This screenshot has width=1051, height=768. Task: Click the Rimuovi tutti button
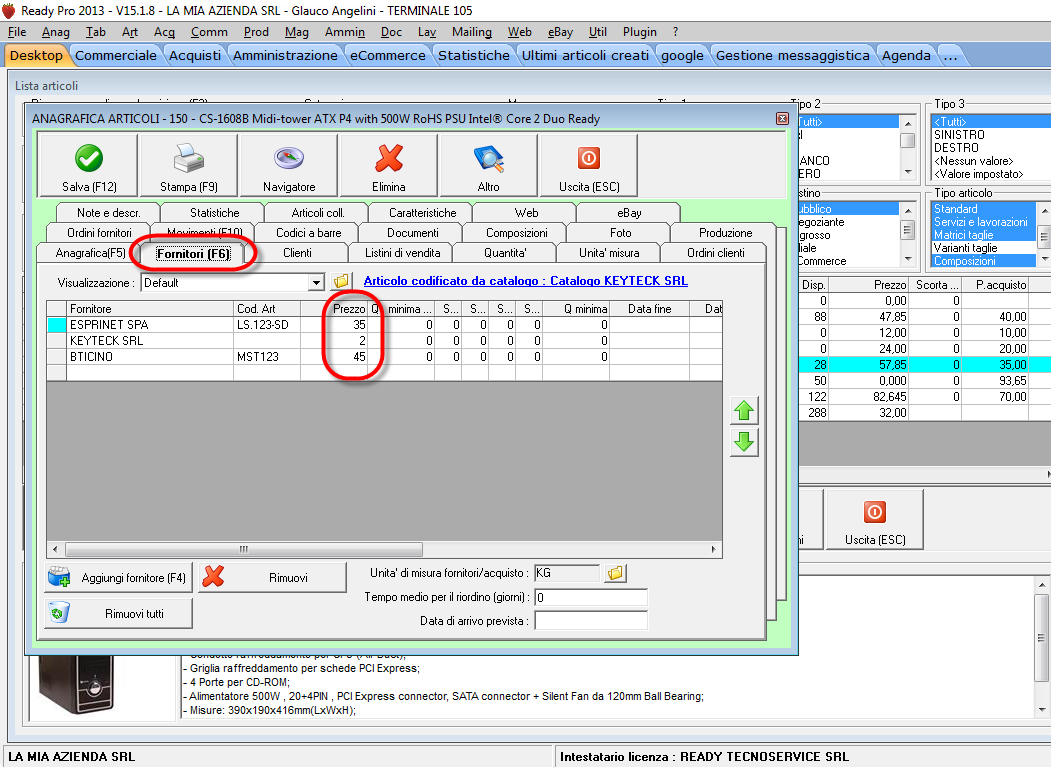[119, 613]
